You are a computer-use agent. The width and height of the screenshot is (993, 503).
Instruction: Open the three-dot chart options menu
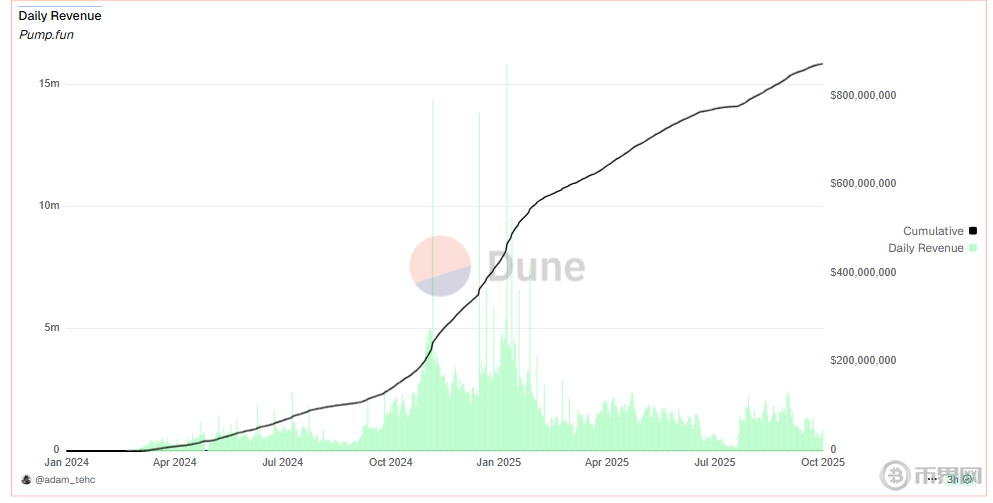coord(932,479)
